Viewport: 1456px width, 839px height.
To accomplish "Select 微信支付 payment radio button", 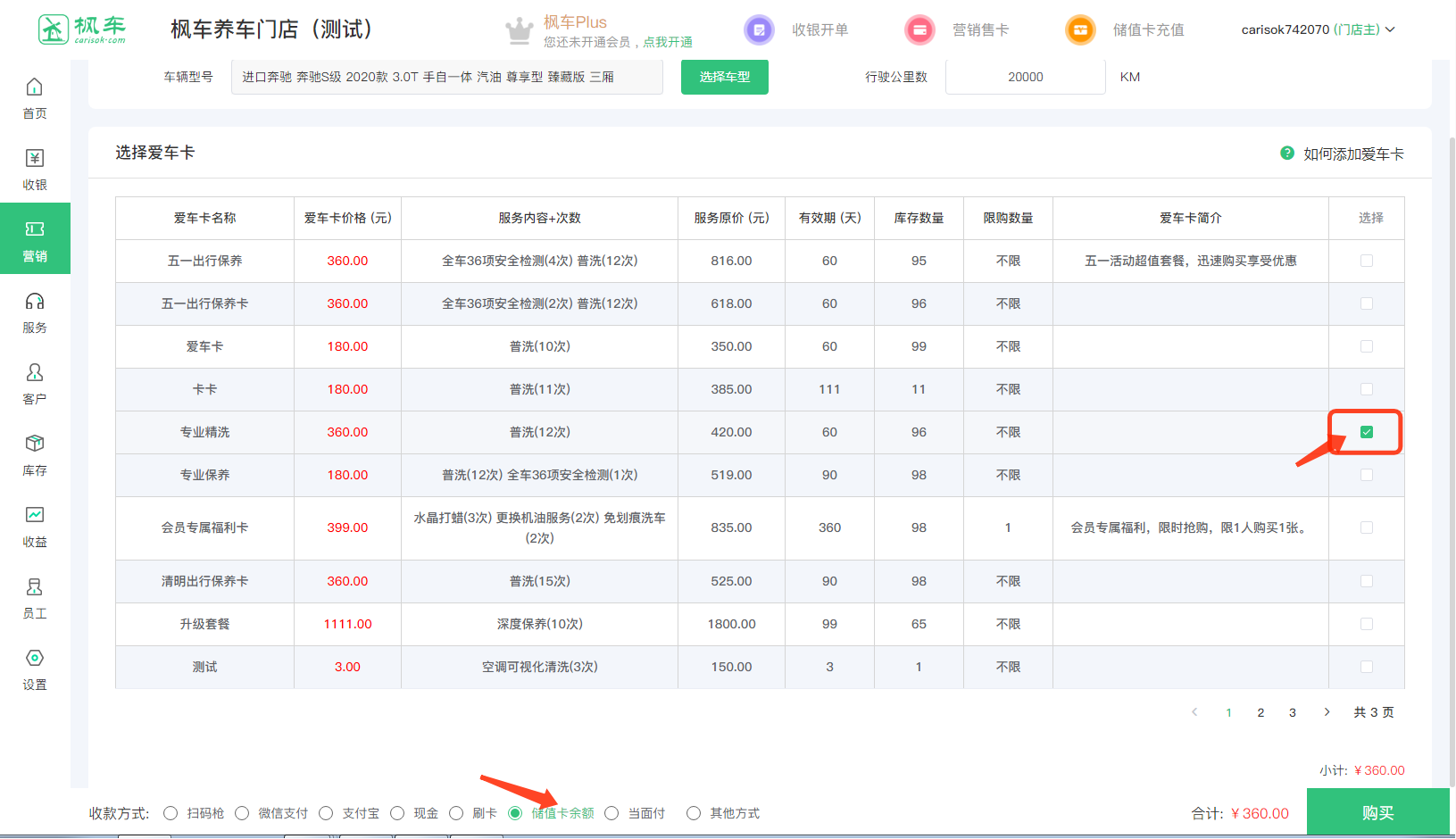I will tap(242, 813).
